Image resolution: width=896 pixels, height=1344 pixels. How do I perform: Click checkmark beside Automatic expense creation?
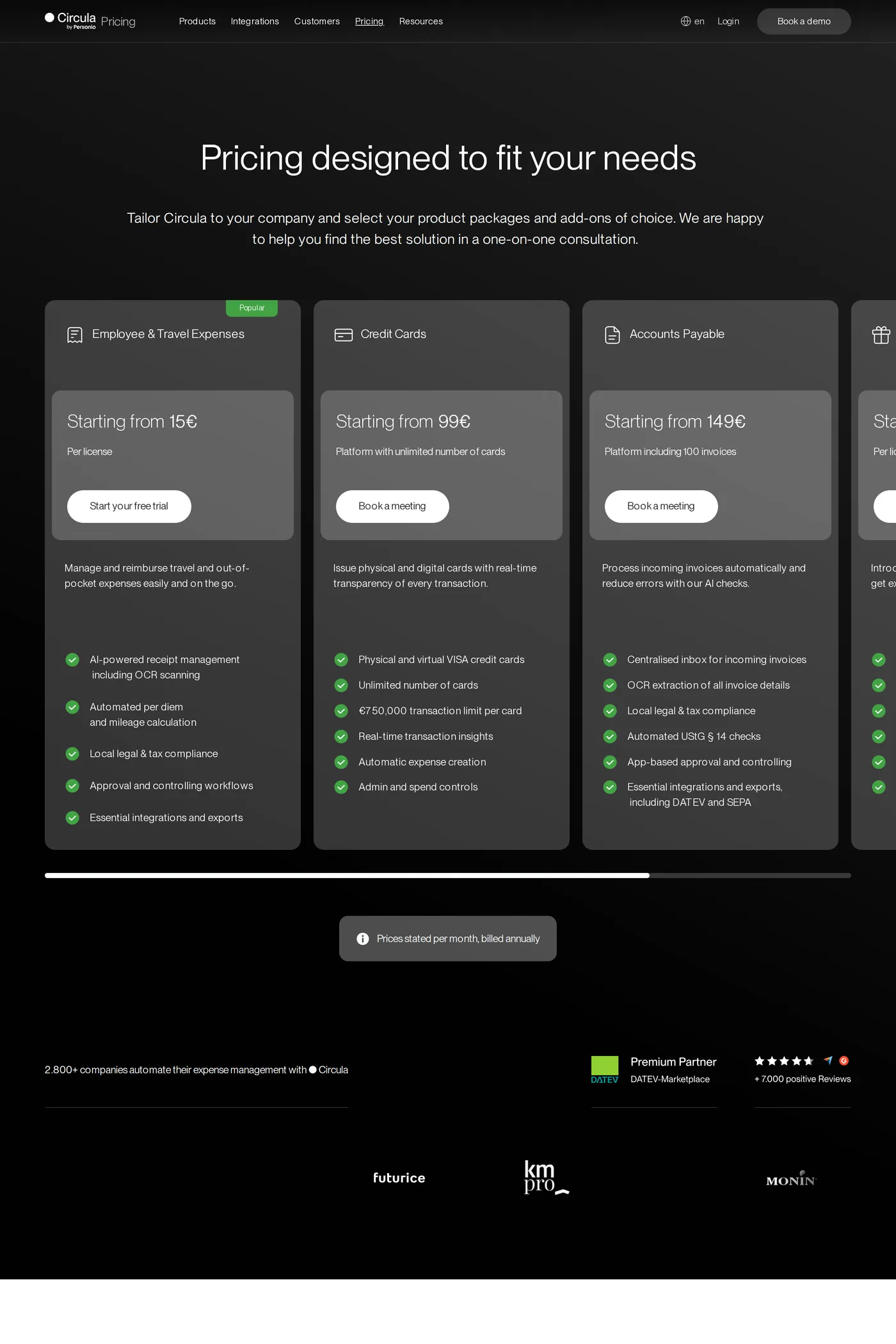point(341,762)
